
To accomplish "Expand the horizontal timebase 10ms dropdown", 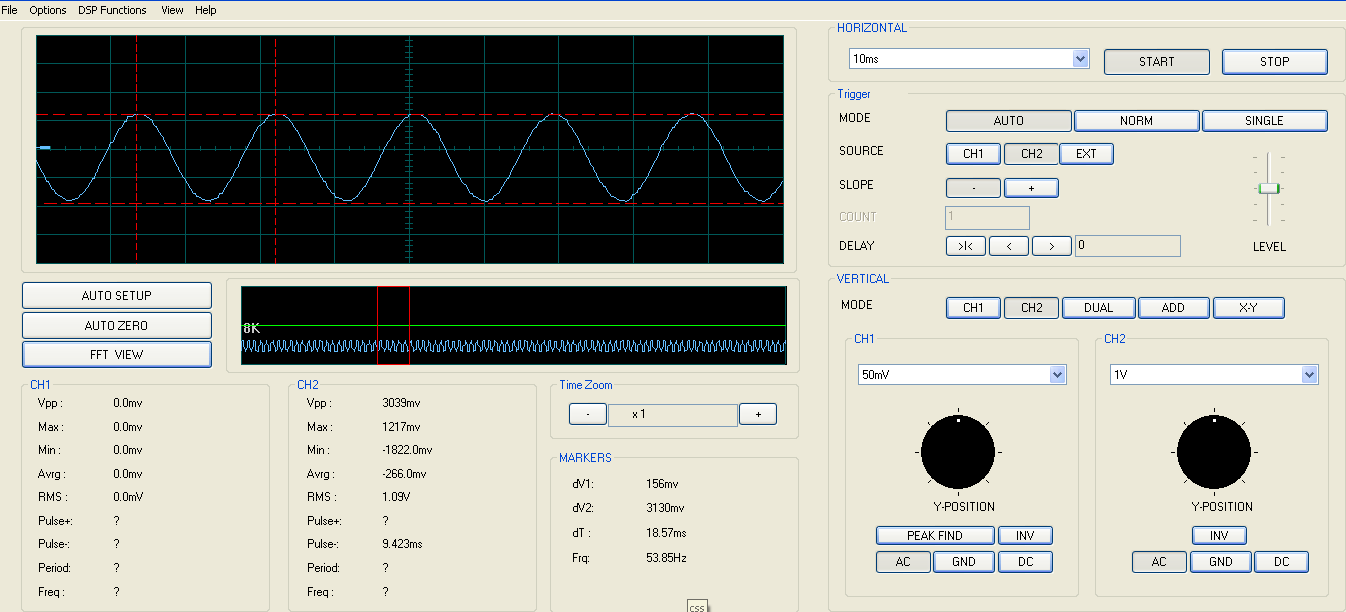I will click(1080, 59).
